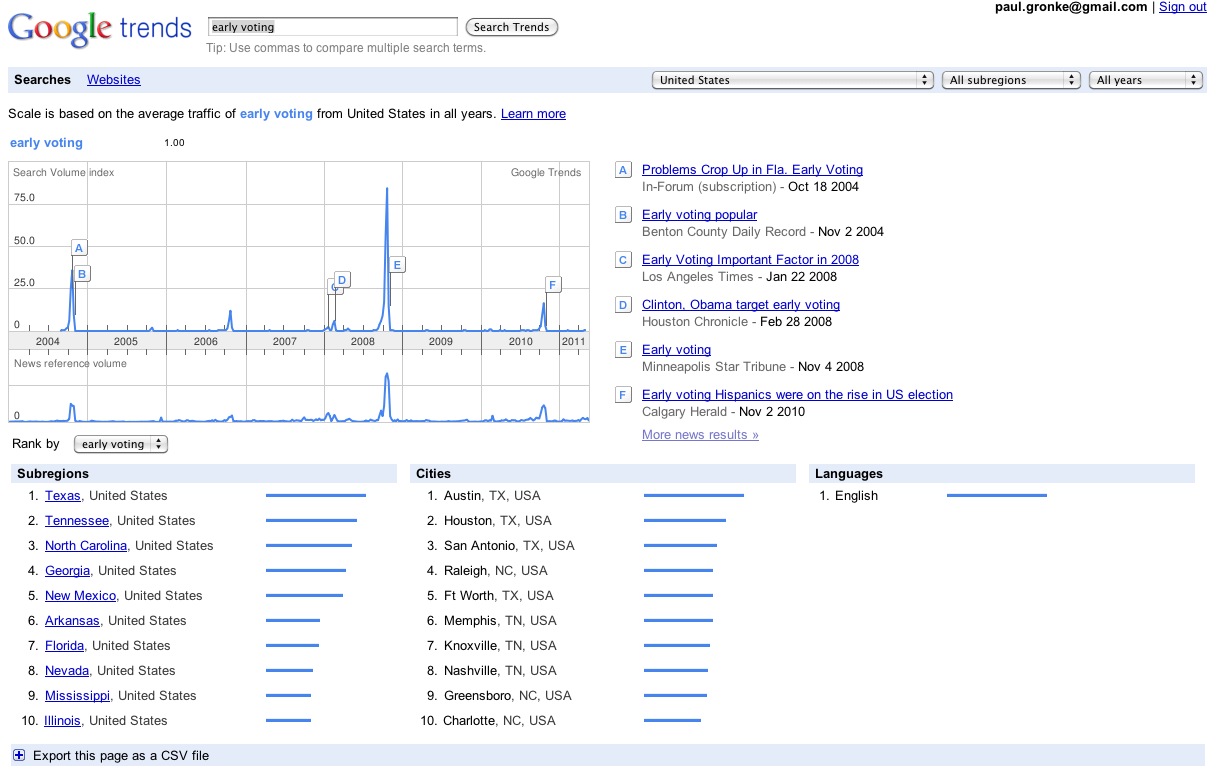Image resolution: width=1212 pixels, height=780 pixels.
Task: Click chart flag marker D
Action: click(x=342, y=280)
